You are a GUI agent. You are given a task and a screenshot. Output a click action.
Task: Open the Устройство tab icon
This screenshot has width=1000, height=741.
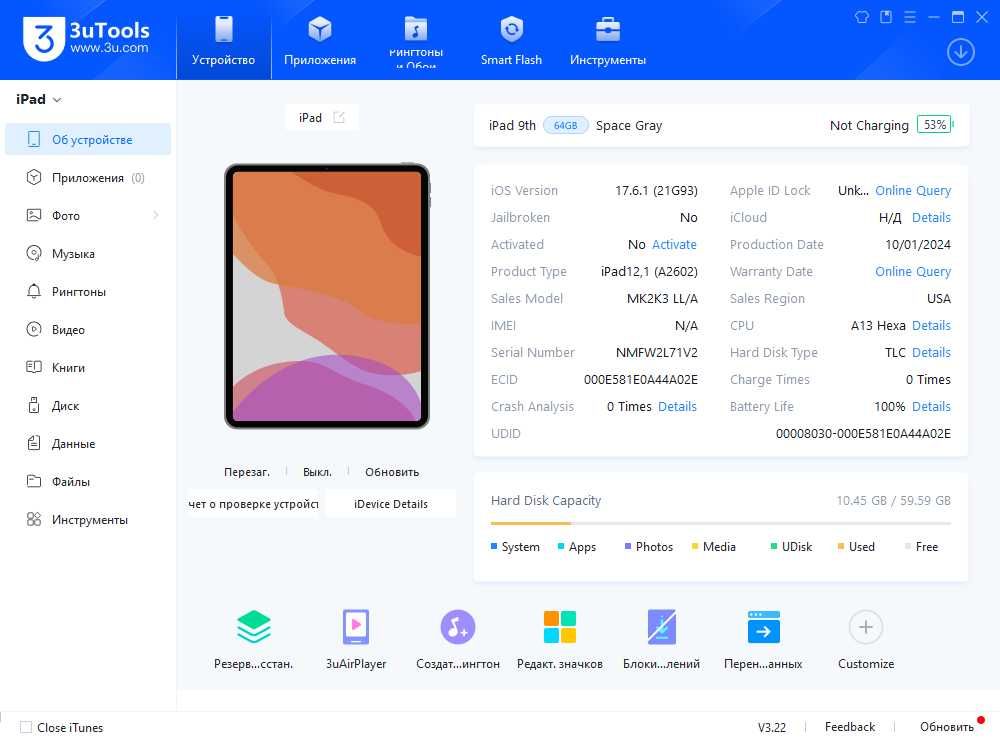(x=224, y=29)
